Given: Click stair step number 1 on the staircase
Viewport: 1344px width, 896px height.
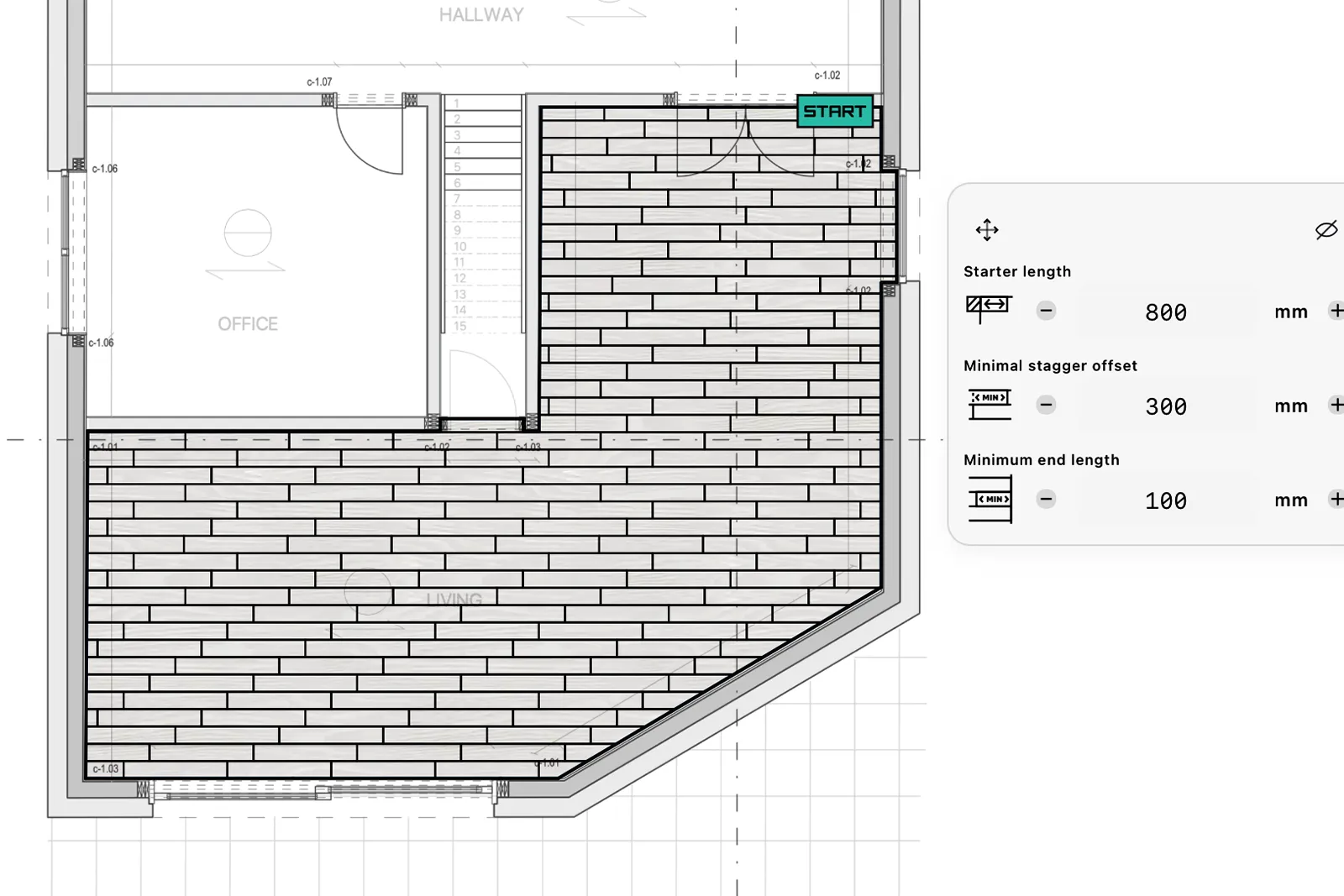Looking at the screenshot, I should tap(457, 102).
